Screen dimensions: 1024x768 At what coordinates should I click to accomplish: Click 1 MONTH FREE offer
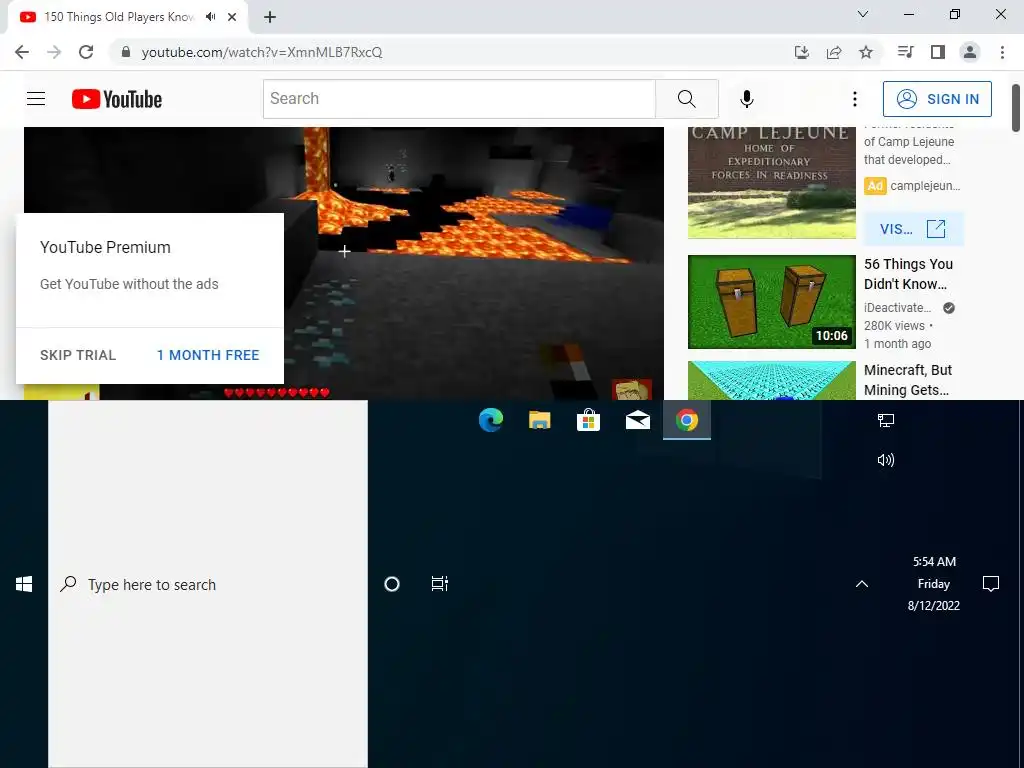pos(208,355)
